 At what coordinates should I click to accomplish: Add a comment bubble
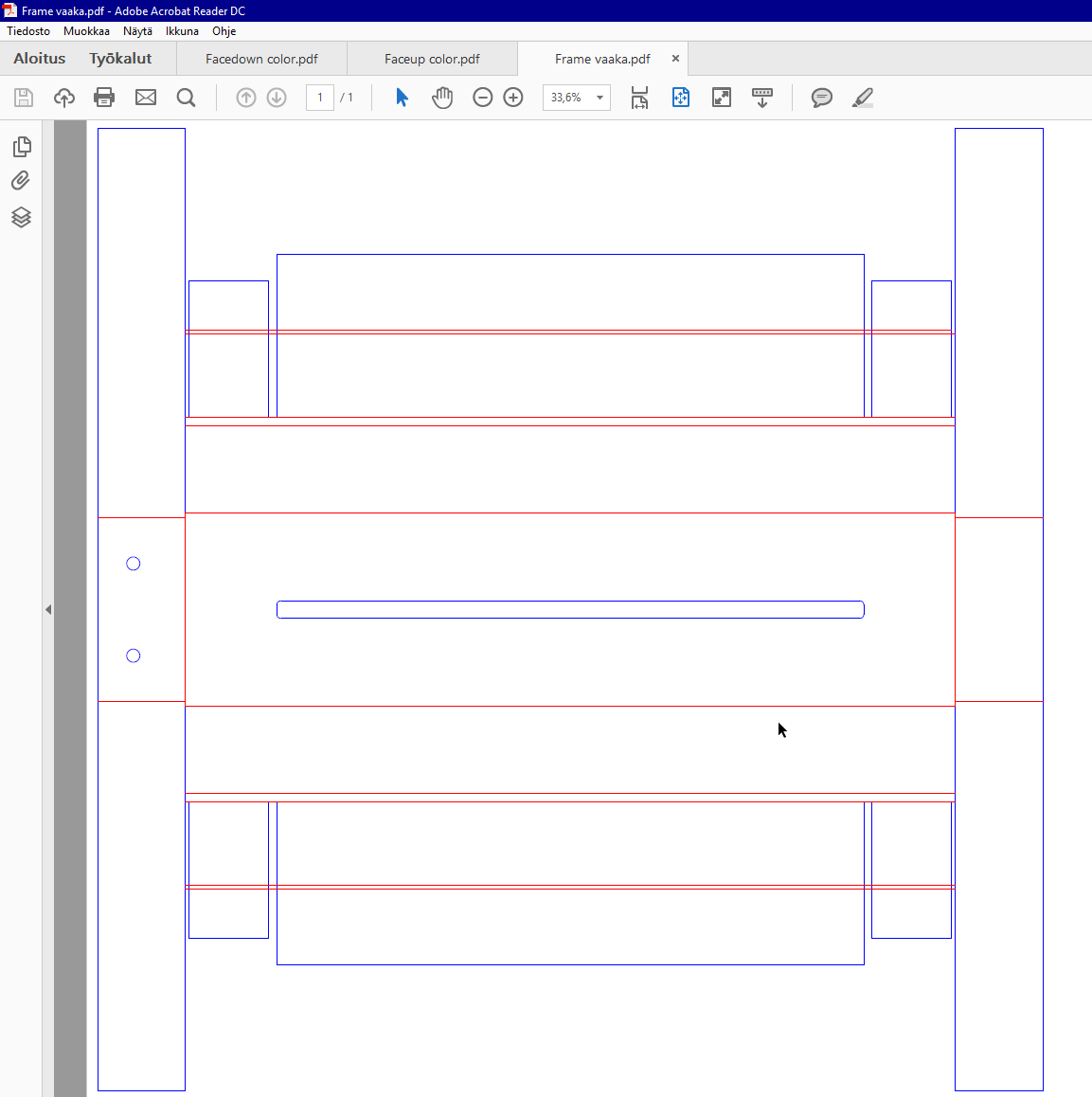822,98
